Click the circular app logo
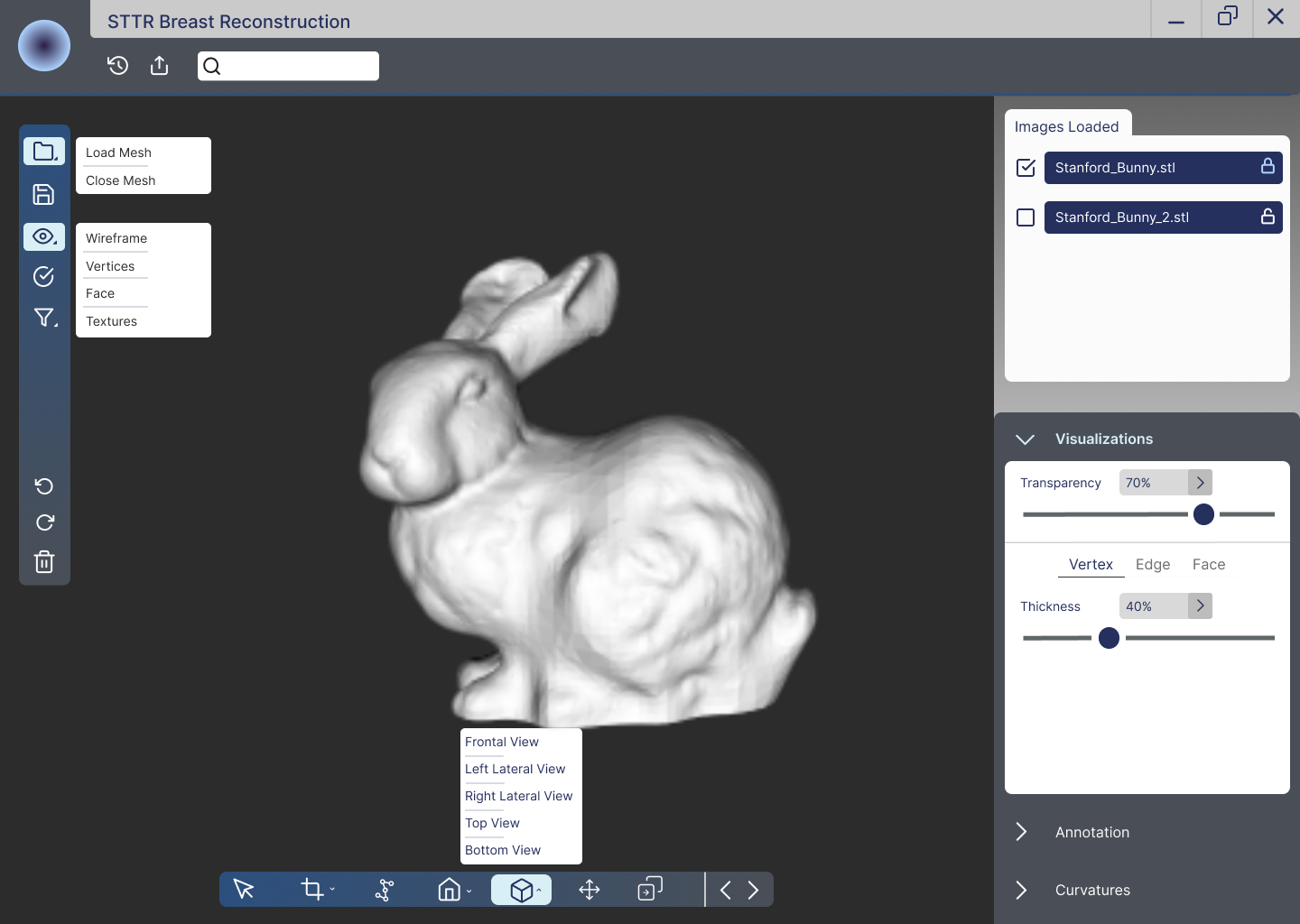Screen dimensions: 1300x924 (x=44, y=45)
